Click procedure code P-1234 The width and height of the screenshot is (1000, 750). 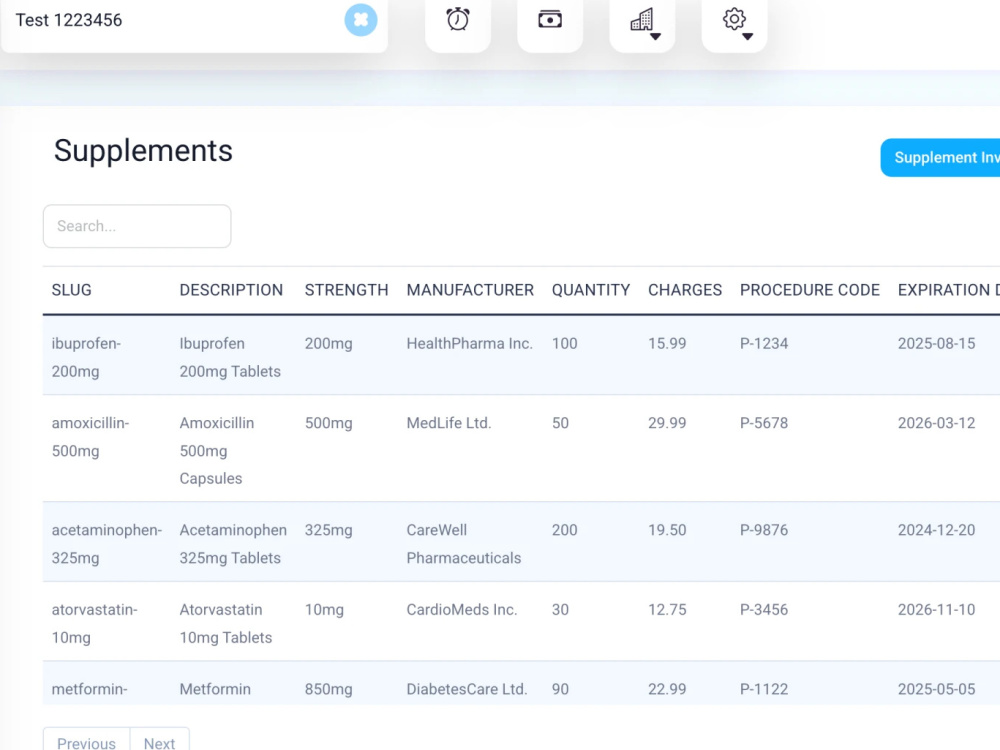(x=764, y=344)
